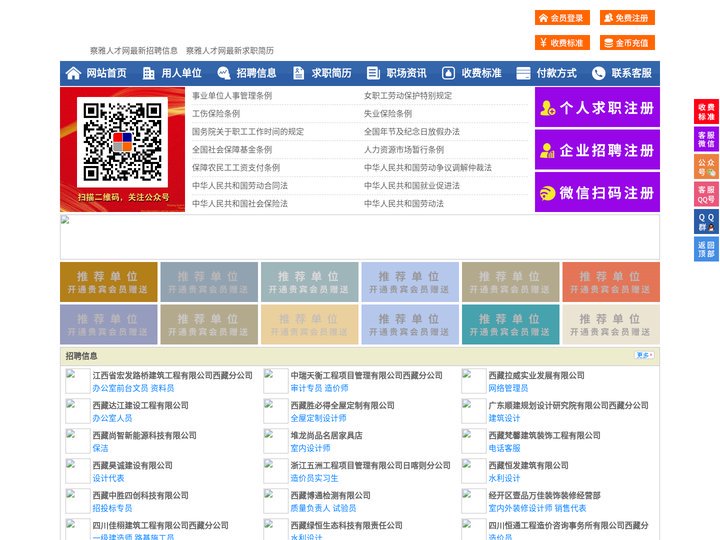Open the 免费注册 orange button

627,18
